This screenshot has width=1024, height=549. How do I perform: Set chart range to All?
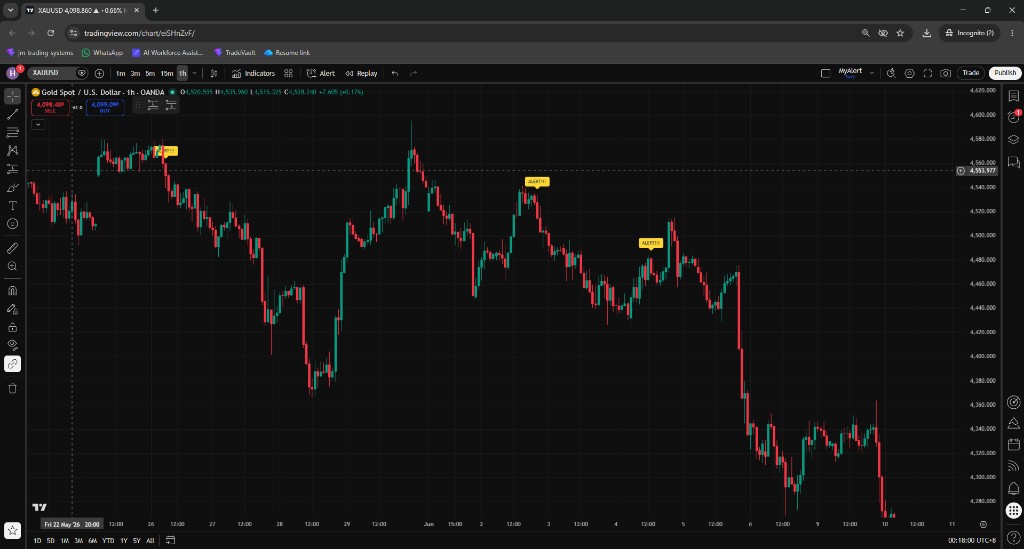(150, 541)
